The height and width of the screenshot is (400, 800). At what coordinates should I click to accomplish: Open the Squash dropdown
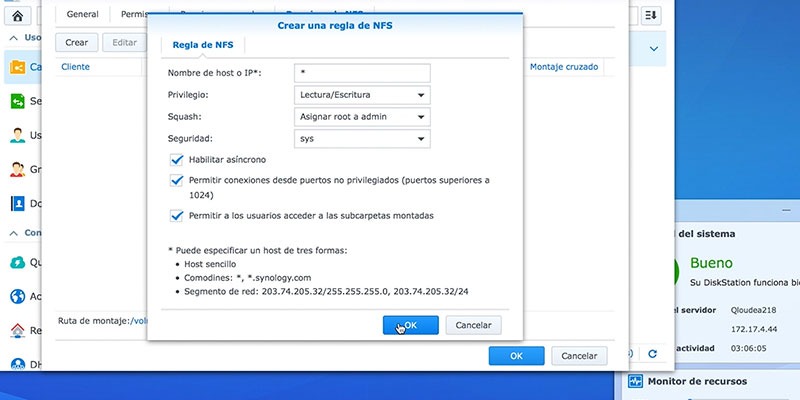(x=362, y=117)
